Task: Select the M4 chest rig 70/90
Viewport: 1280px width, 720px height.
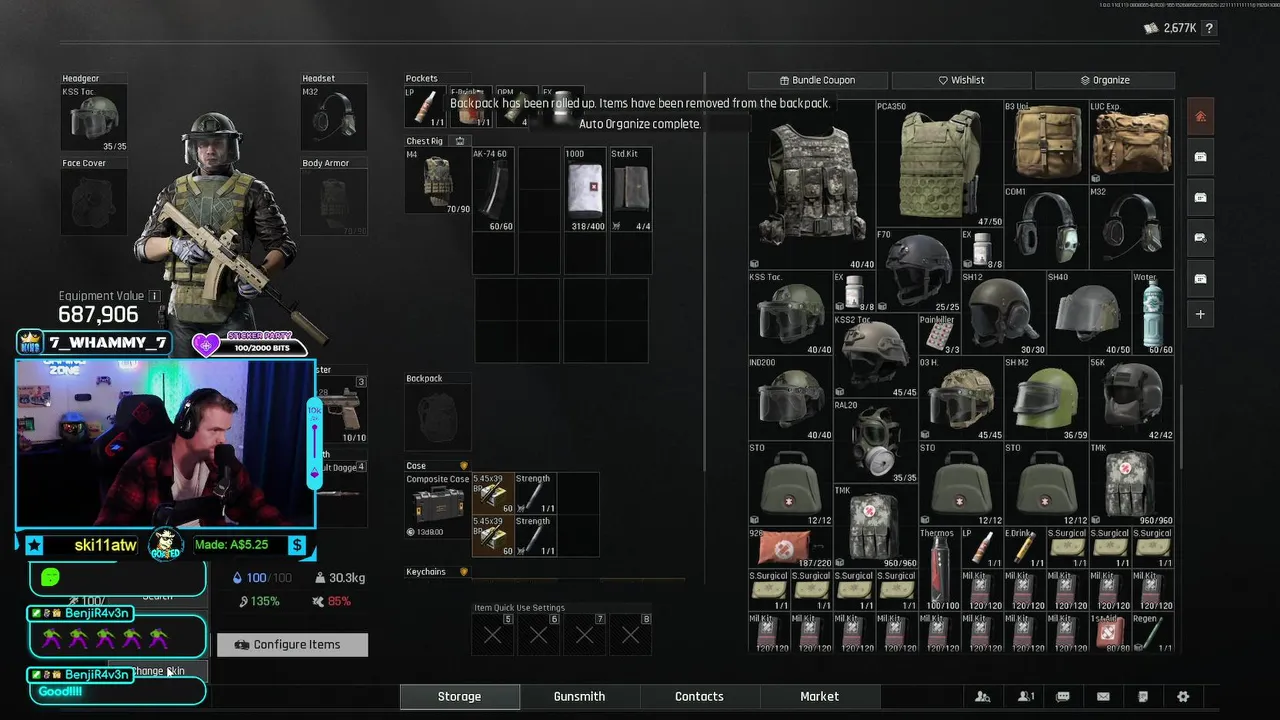Action: coord(438,181)
